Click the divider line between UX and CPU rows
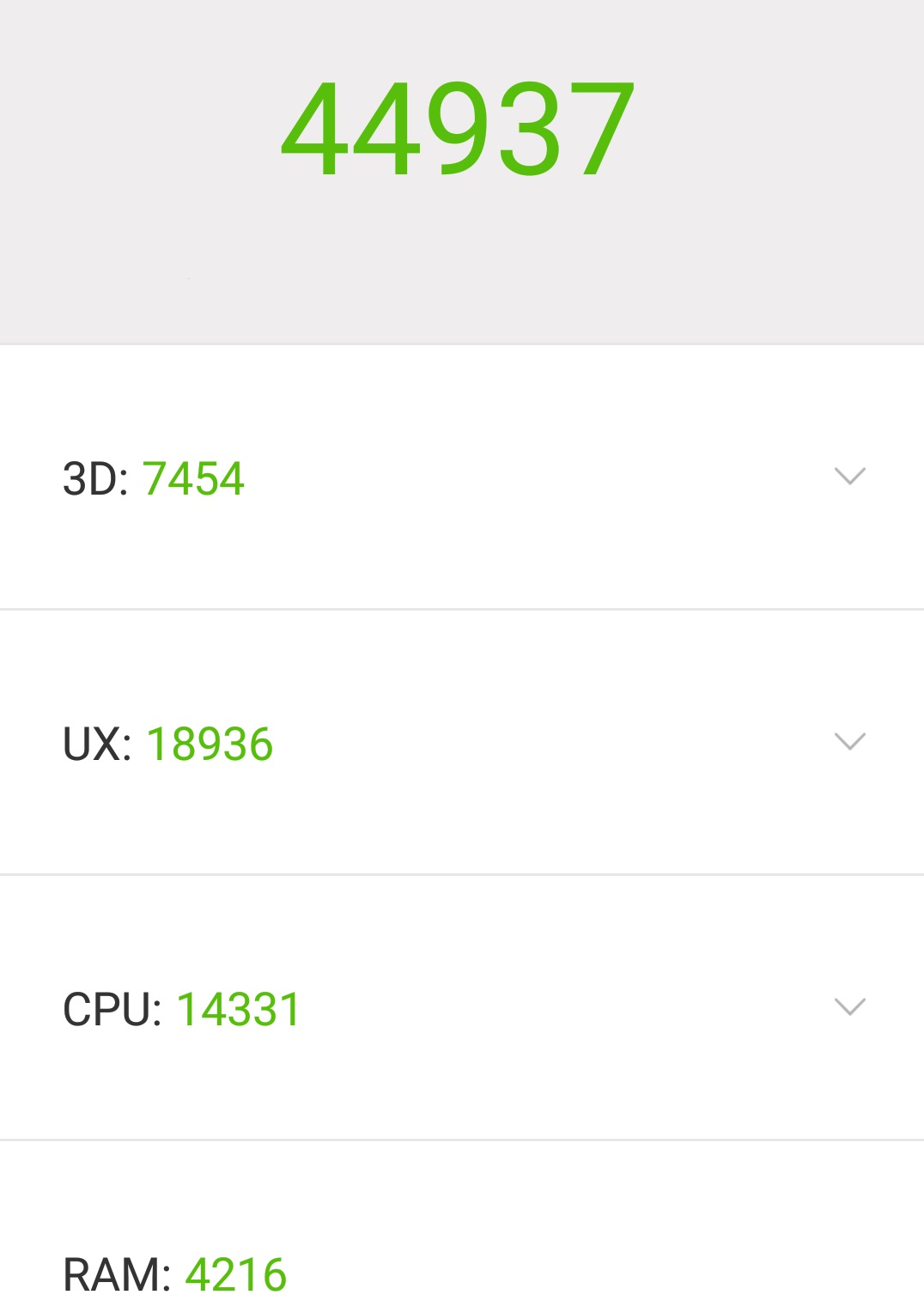Image resolution: width=924 pixels, height=1313 pixels. click(462, 874)
